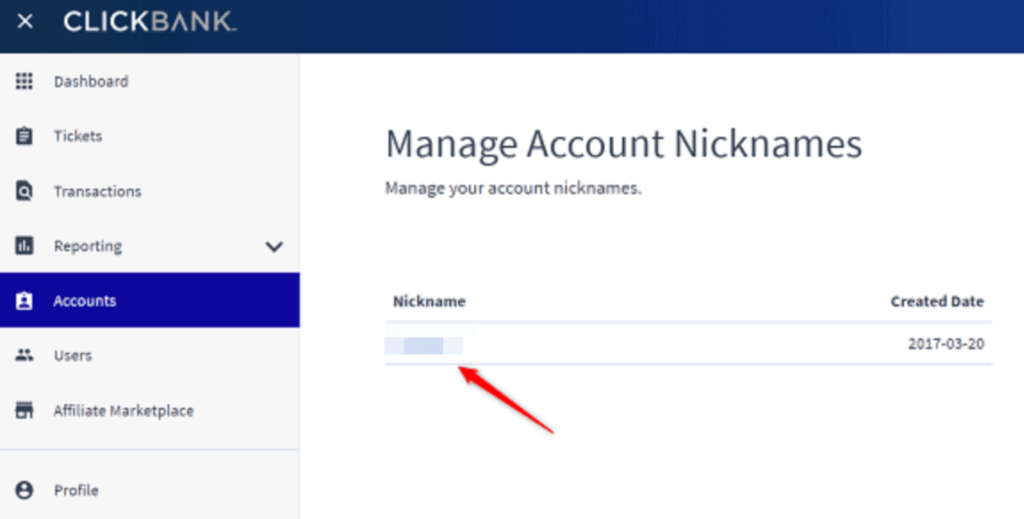Click the Nickname column header
This screenshot has width=1024, height=519.
tap(429, 301)
